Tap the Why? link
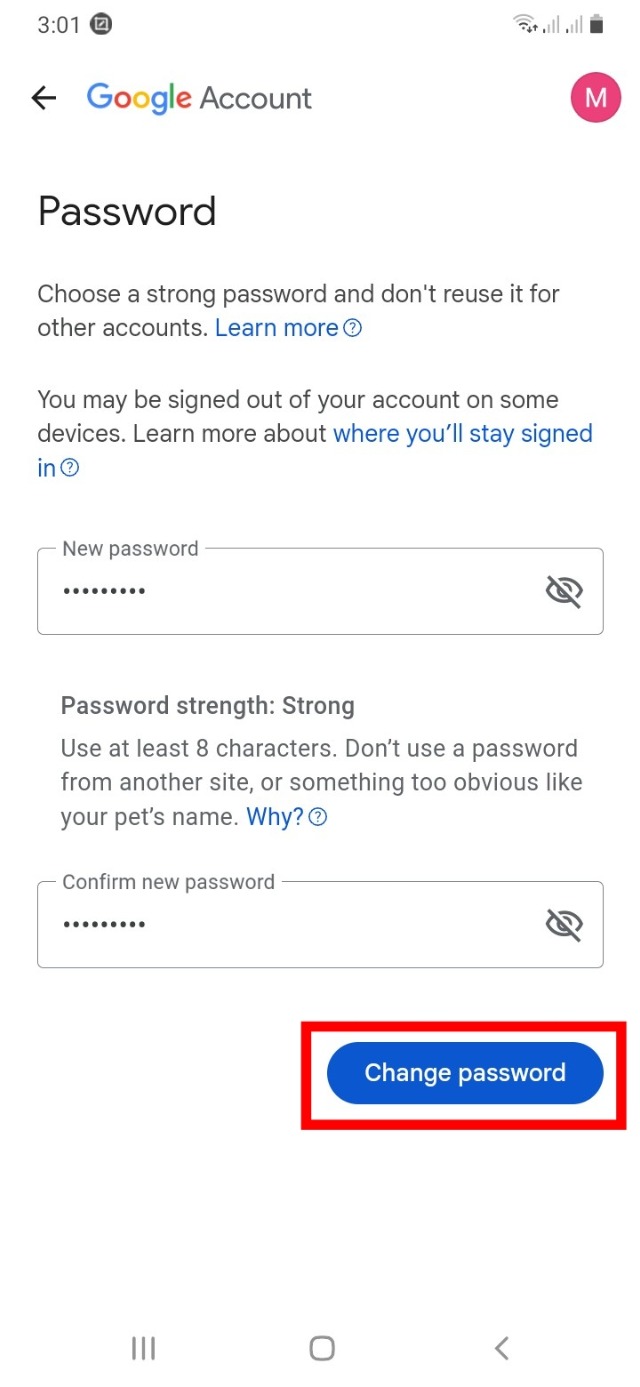This screenshot has width=640, height=1387. (x=274, y=817)
